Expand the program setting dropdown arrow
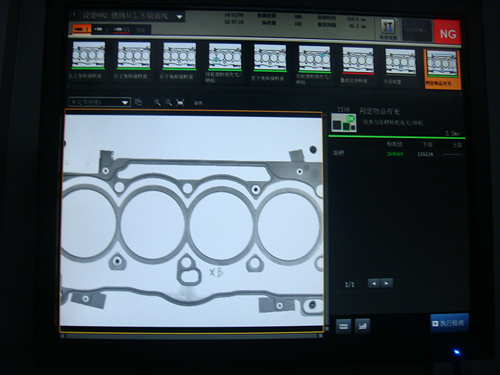The height and width of the screenshot is (375, 500). pyautogui.click(x=179, y=17)
